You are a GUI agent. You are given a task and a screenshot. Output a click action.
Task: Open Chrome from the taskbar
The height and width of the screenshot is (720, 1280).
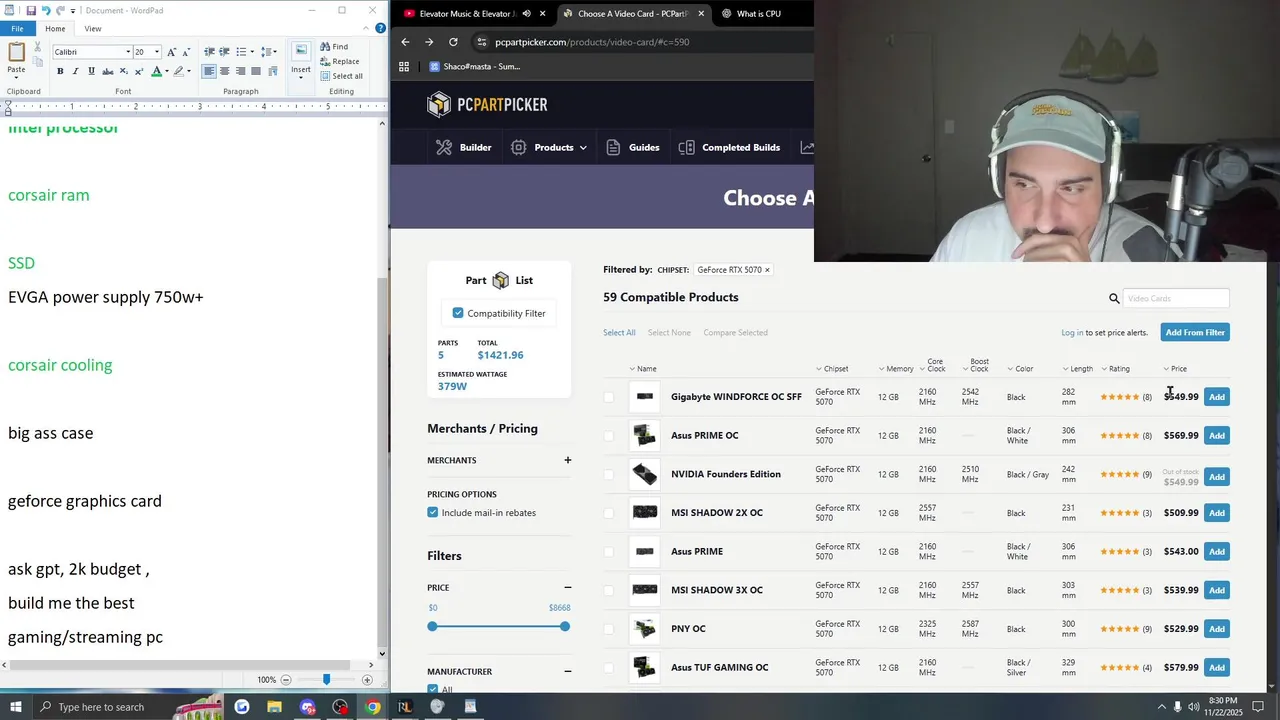[x=372, y=707]
